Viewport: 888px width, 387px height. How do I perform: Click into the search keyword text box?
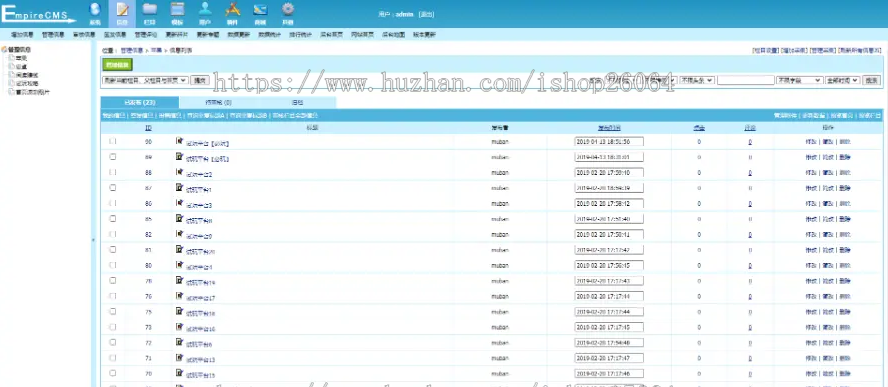pos(745,80)
